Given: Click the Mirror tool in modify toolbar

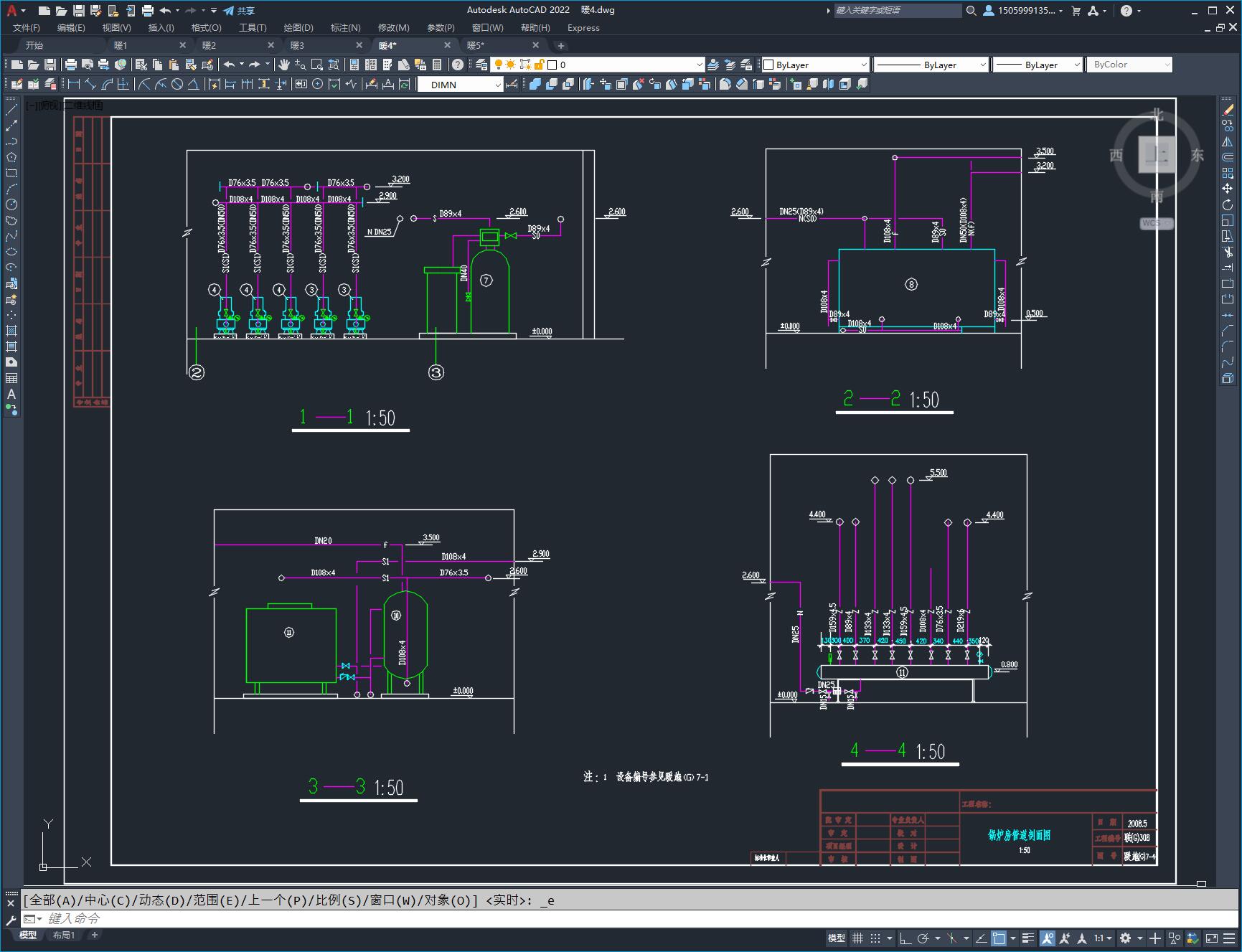Looking at the screenshot, I should coord(1228,141).
